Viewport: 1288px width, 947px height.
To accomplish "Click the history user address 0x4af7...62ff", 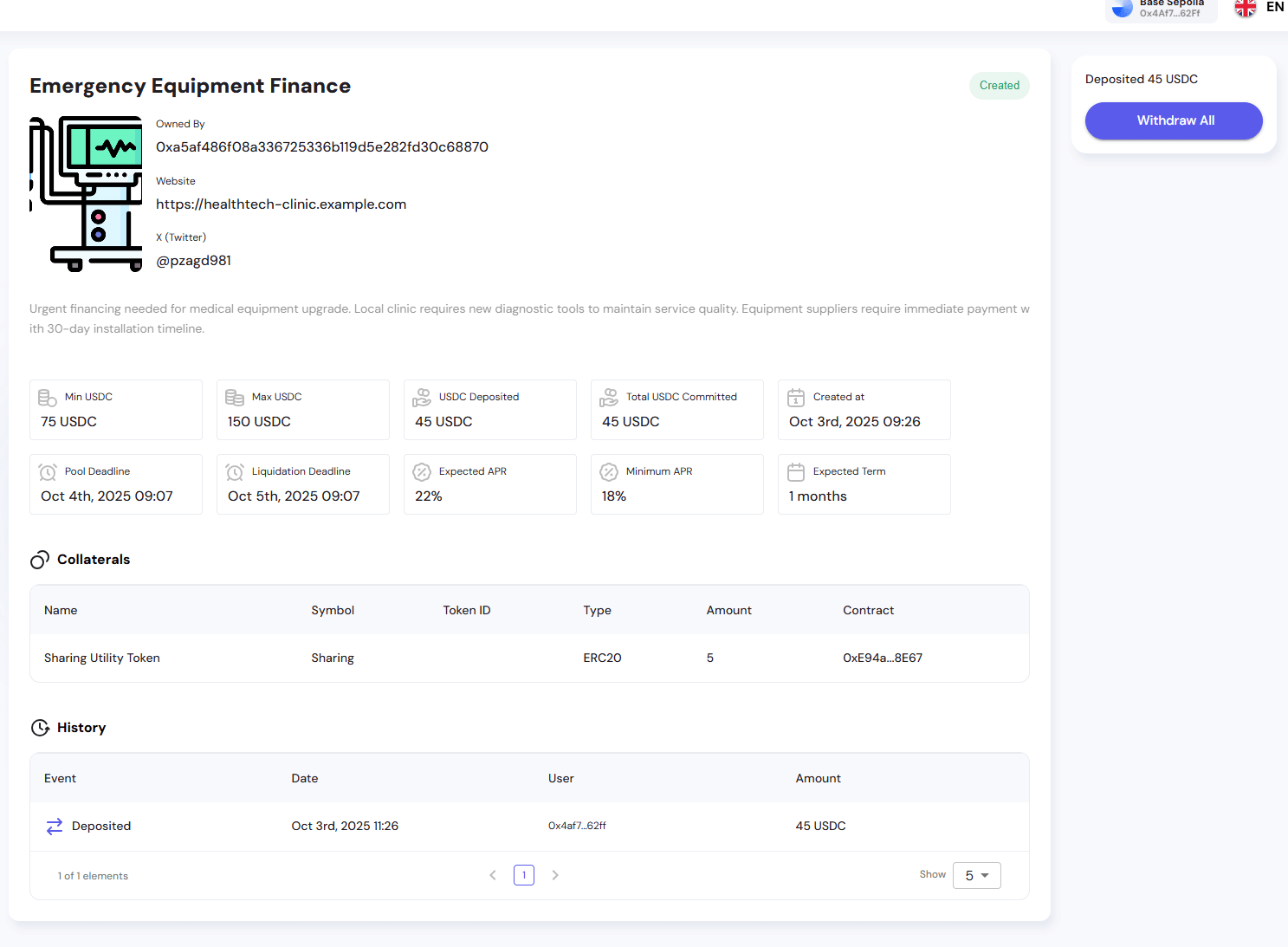I will 577,827.
